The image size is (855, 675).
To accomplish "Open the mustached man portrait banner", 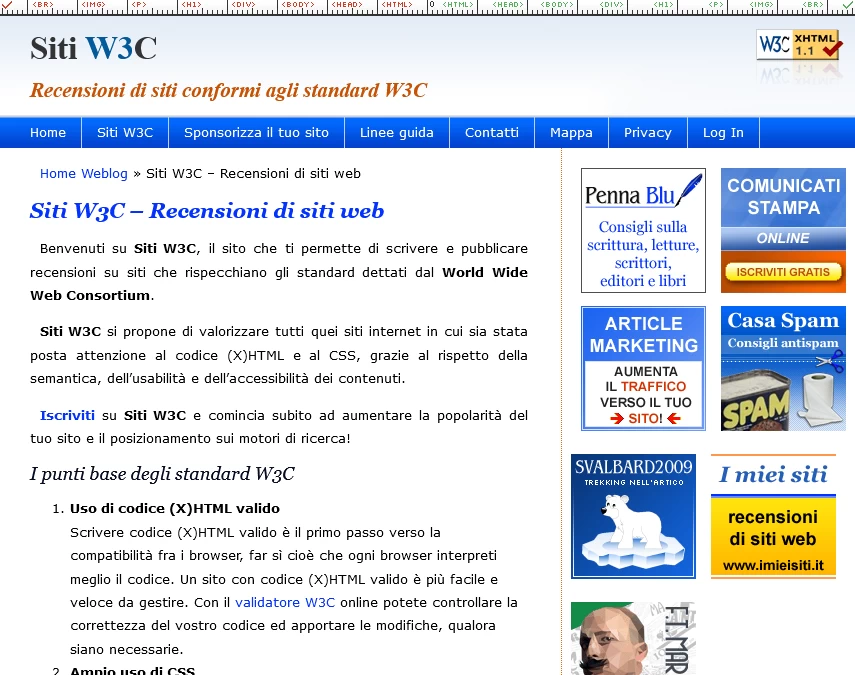I will (x=633, y=638).
